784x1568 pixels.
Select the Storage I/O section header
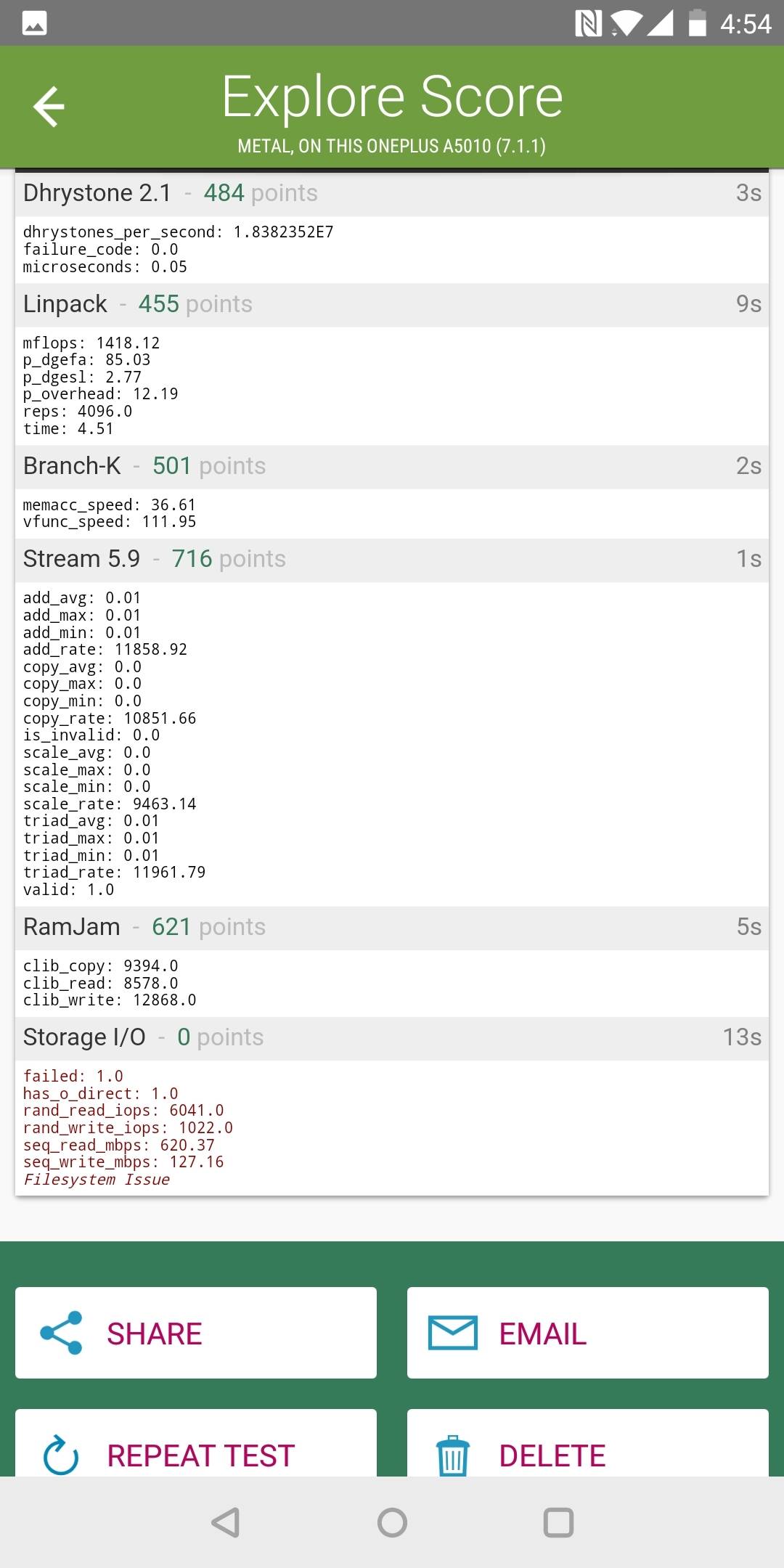pyautogui.click(x=392, y=1037)
